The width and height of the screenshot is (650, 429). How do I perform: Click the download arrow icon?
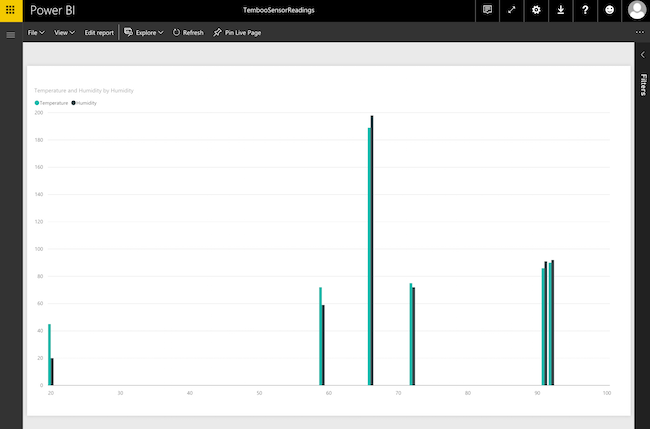coord(560,10)
